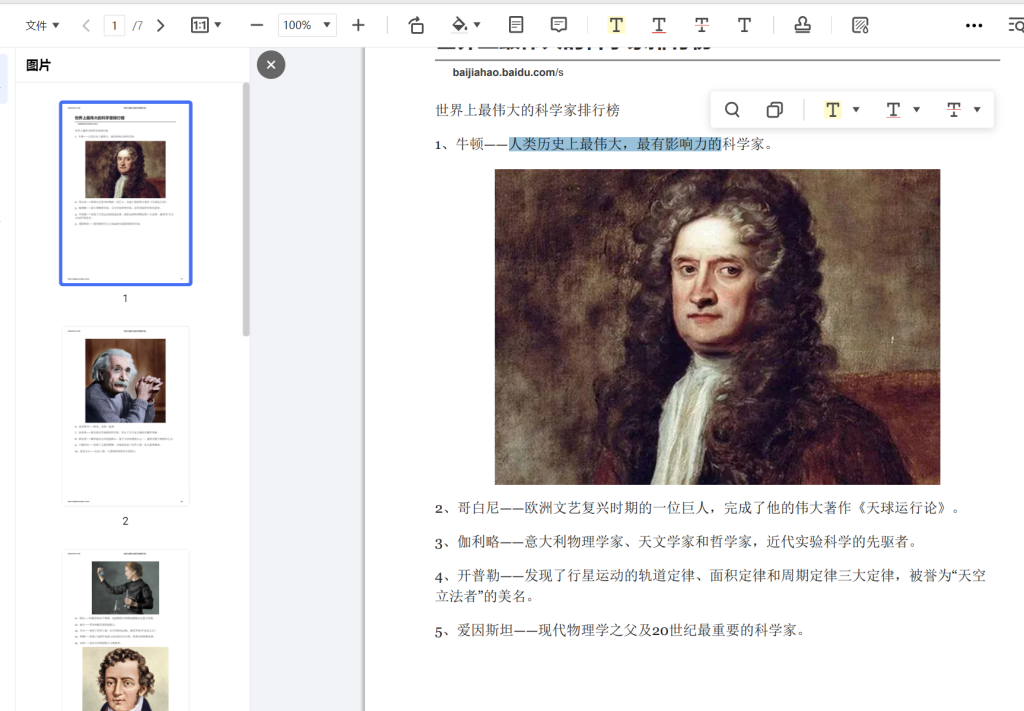1024x711 pixels.
Task: Highlight selection using popup highlight T
Action: click(x=833, y=110)
